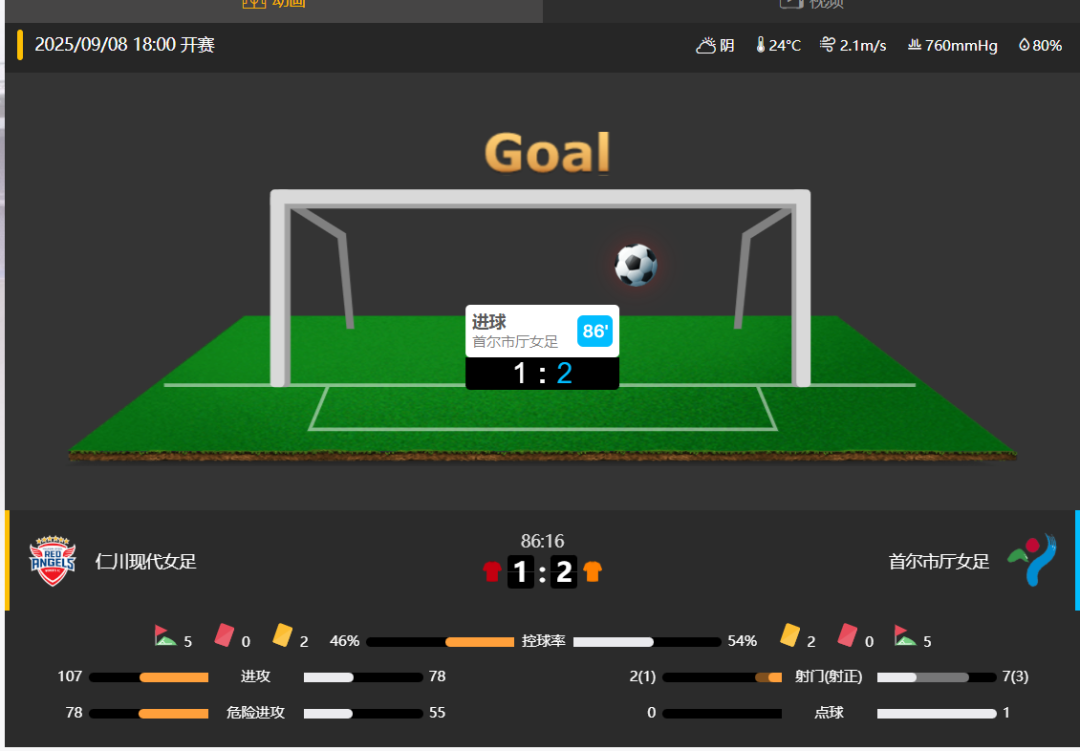1080x751 pixels.
Task: Open the 首尔市厅女足 team name link
Action: pyautogui.click(x=939, y=562)
